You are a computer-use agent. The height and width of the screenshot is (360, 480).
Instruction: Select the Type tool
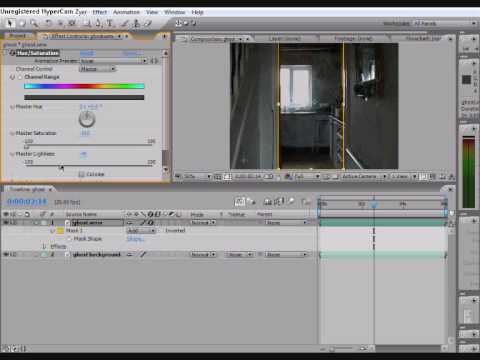click(x=109, y=23)
